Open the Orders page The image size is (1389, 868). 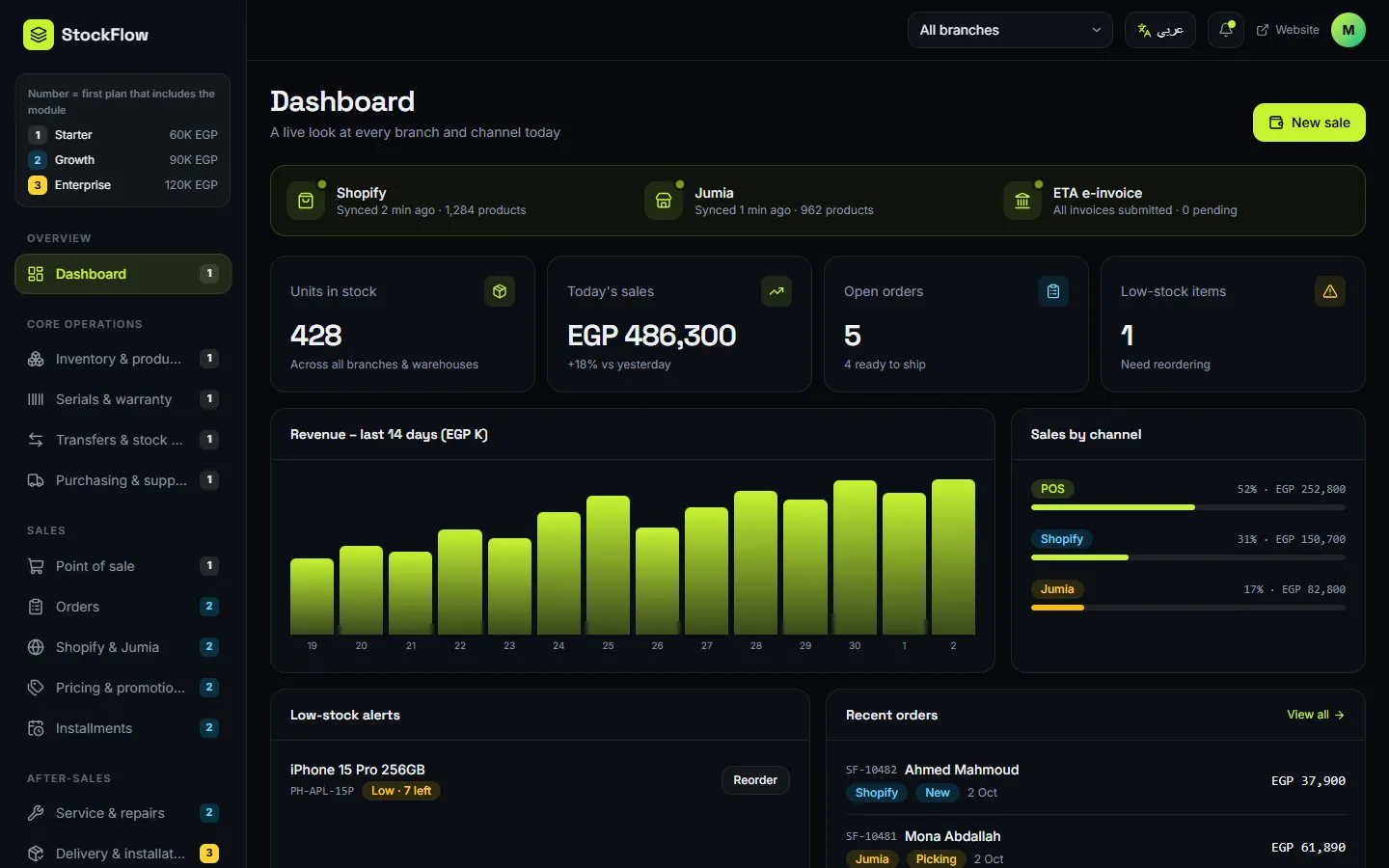(x=123, y=607)
